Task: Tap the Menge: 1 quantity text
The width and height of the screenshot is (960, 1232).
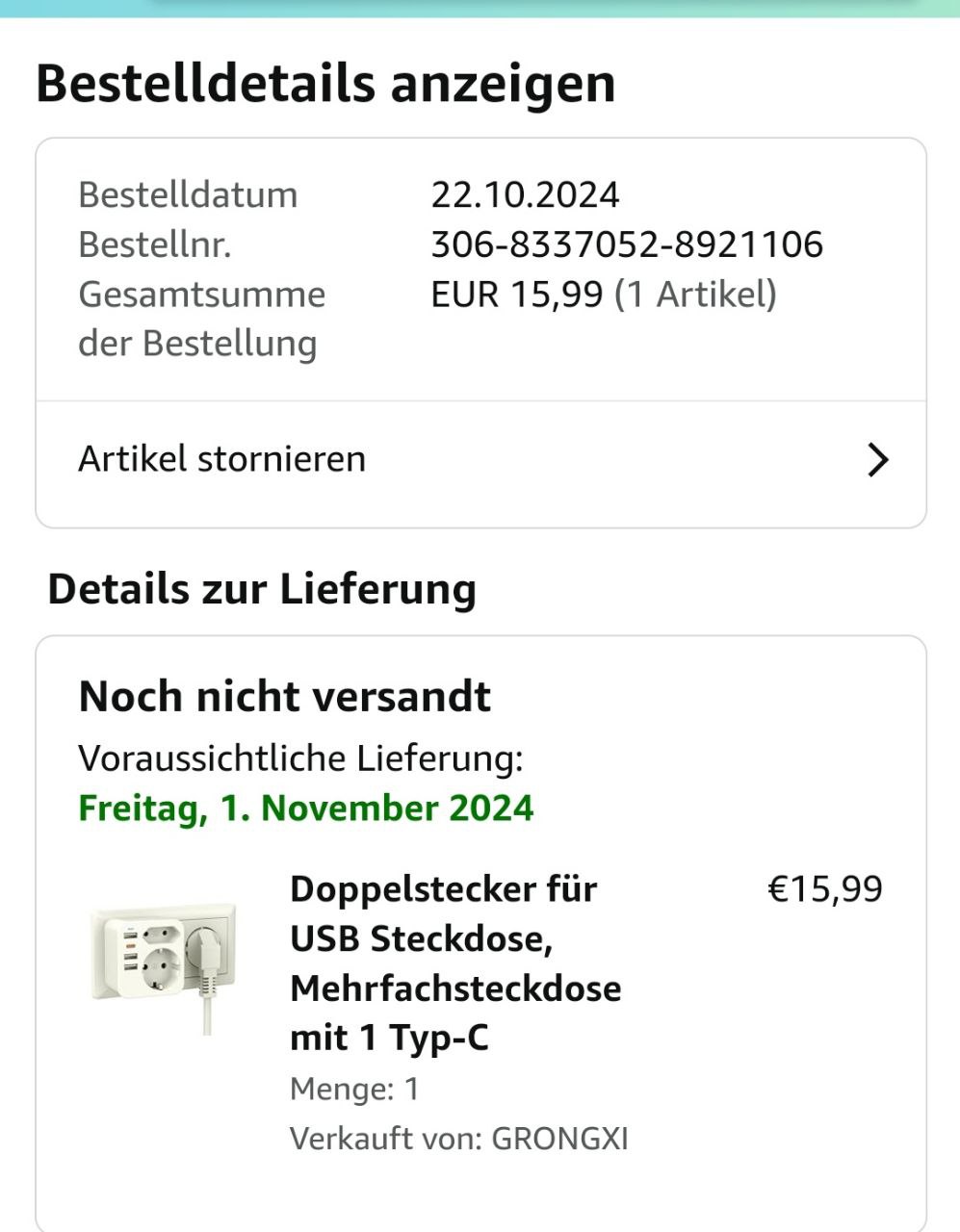Action: point(354,1089)
